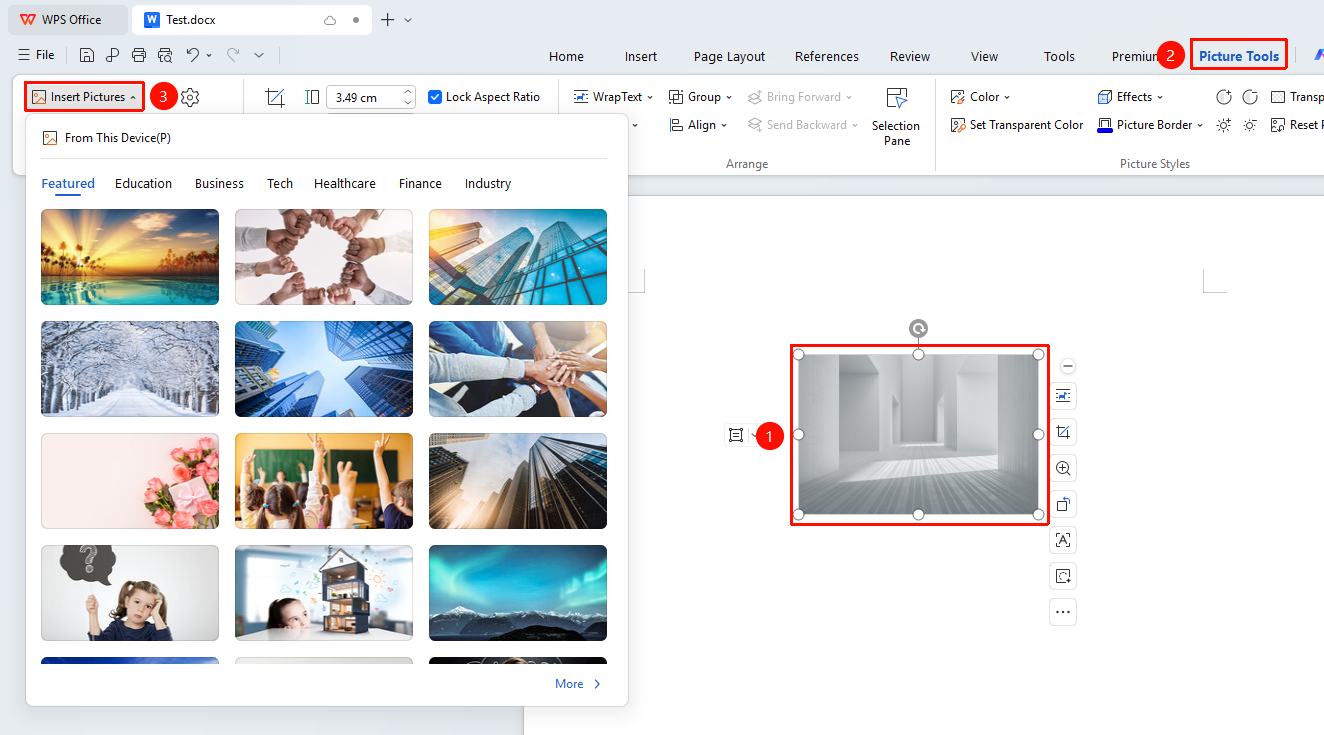Click the Undo arrow icon
Image resolution: width=1324 pixels, height=735 pixels.
[193, 55]
